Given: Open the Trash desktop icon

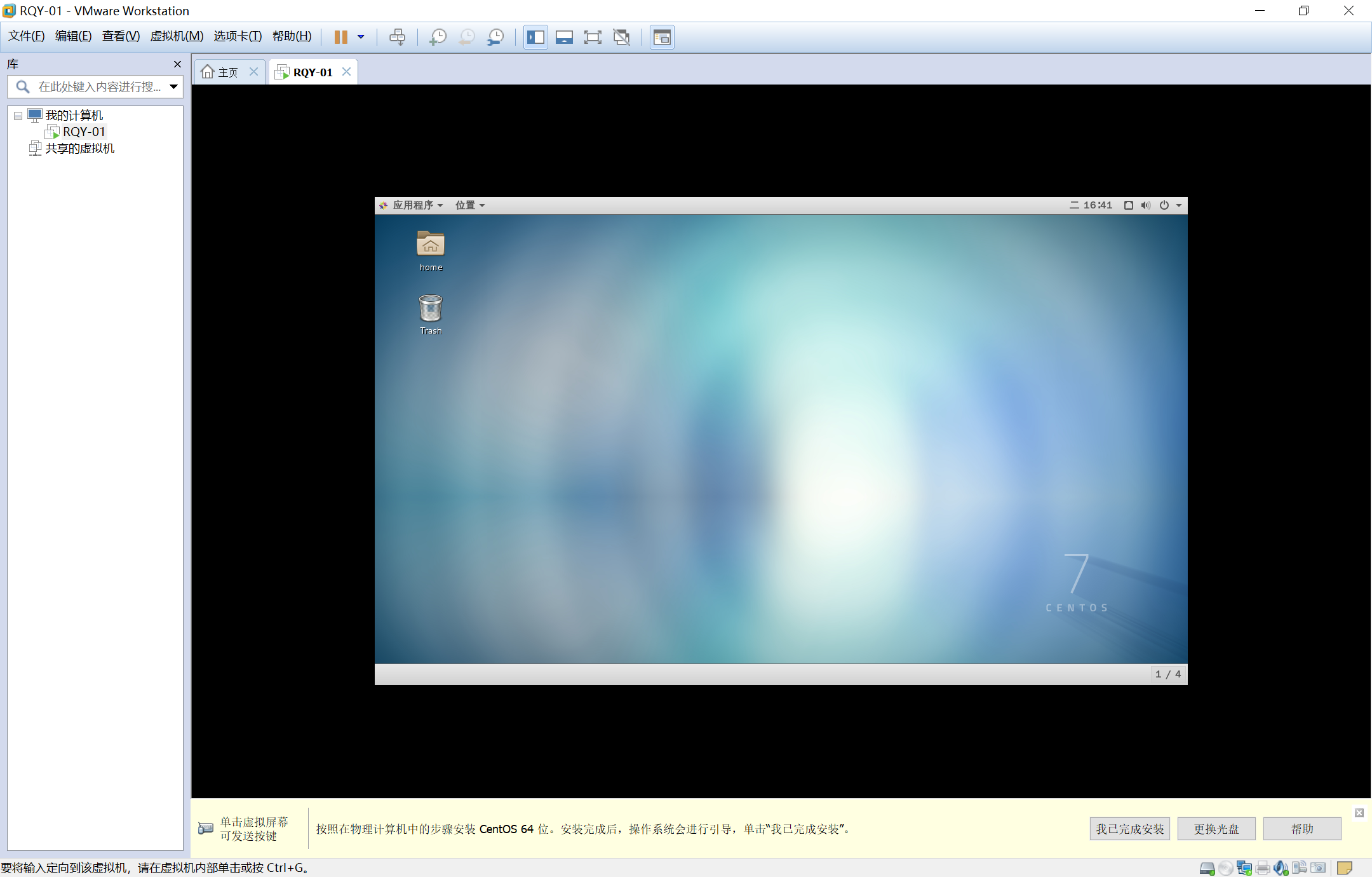Looking at the screenshot, I should point(431,315).
